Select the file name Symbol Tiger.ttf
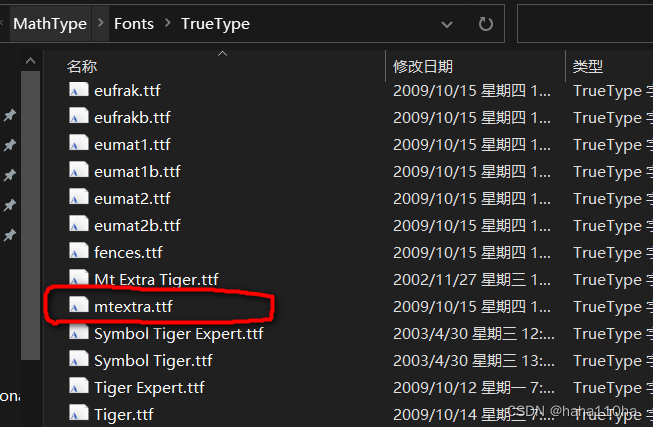653x427 pixels. [x=153, y=361]
